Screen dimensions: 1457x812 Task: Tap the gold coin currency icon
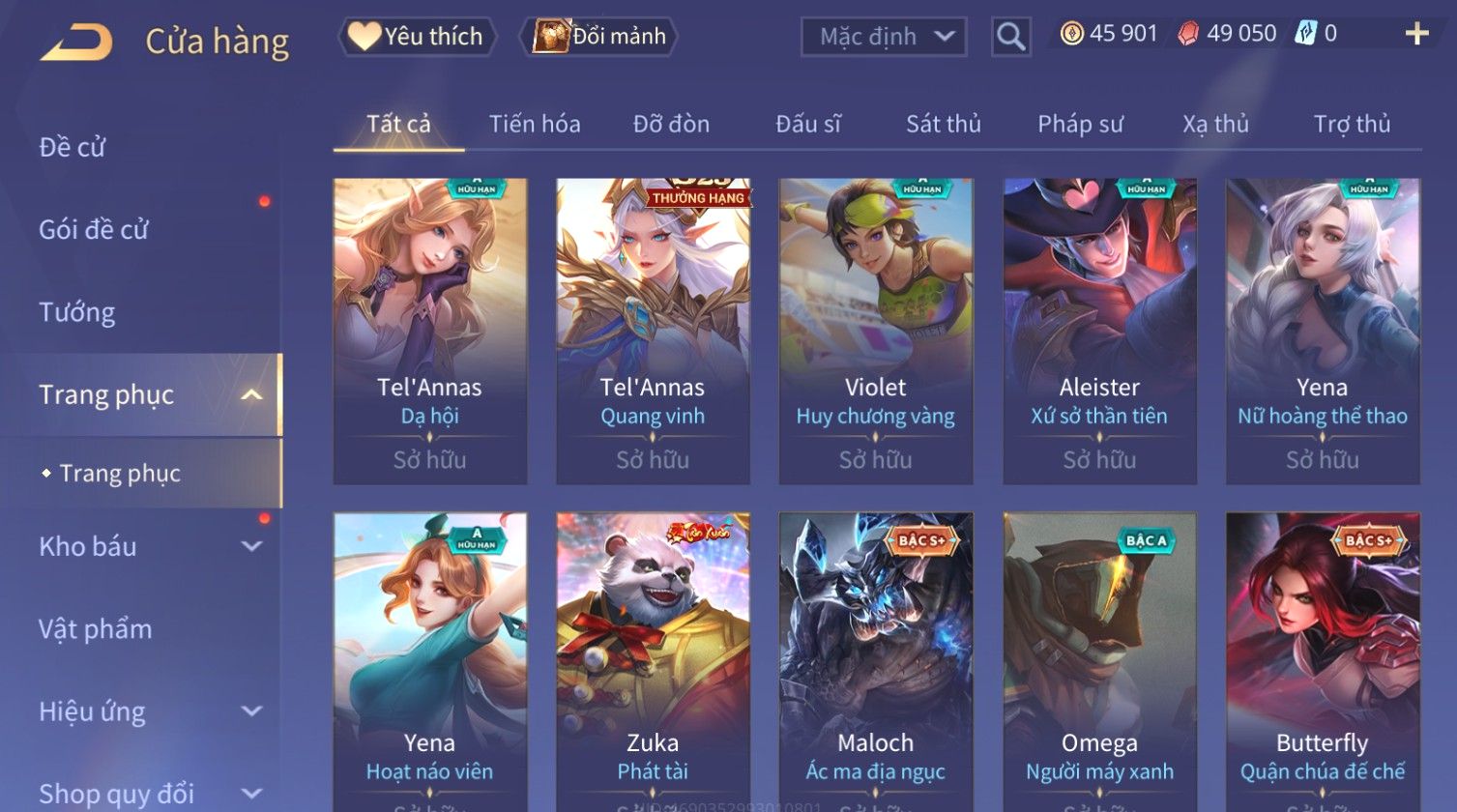[x=1071, y=34]
